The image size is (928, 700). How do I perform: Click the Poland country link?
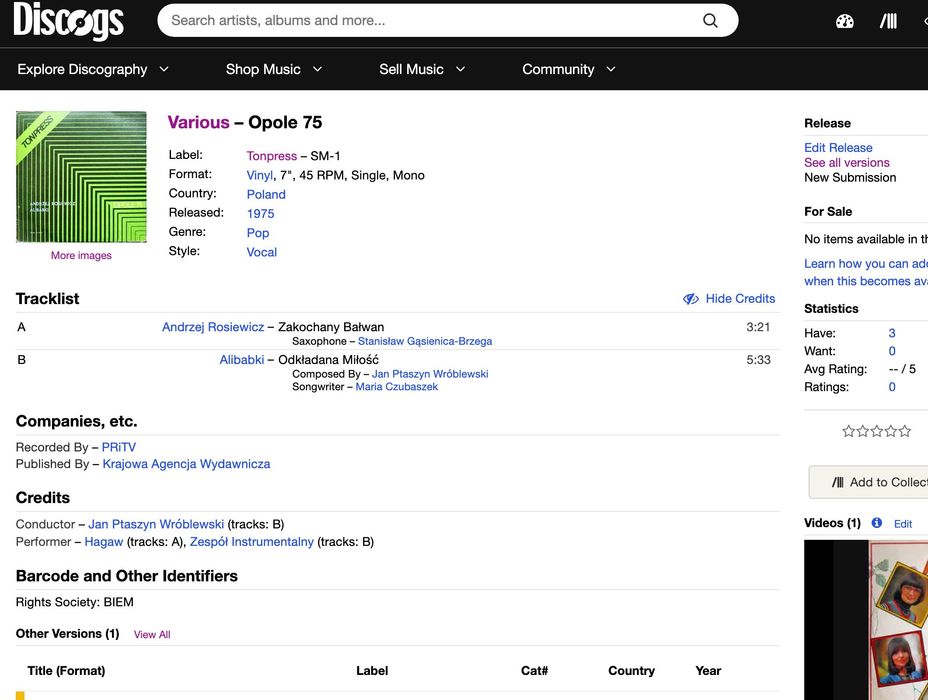tap(266, 195)
